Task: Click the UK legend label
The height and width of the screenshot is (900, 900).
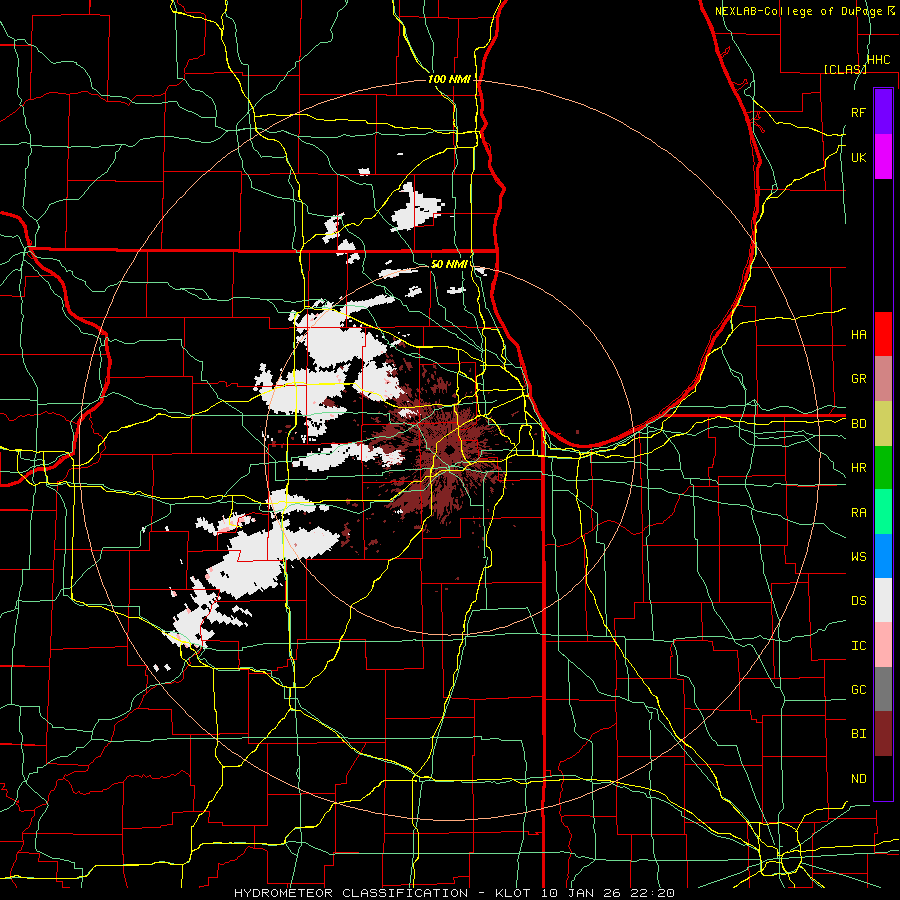Action: (859, 157)
